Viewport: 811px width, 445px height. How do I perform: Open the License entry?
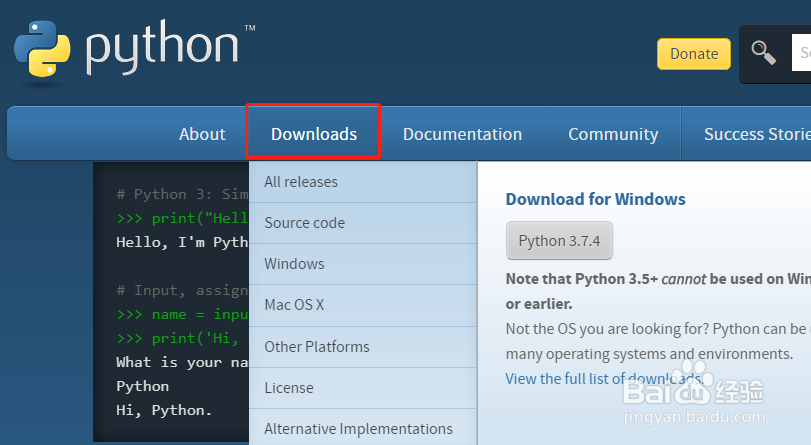(x=363, y=388)
